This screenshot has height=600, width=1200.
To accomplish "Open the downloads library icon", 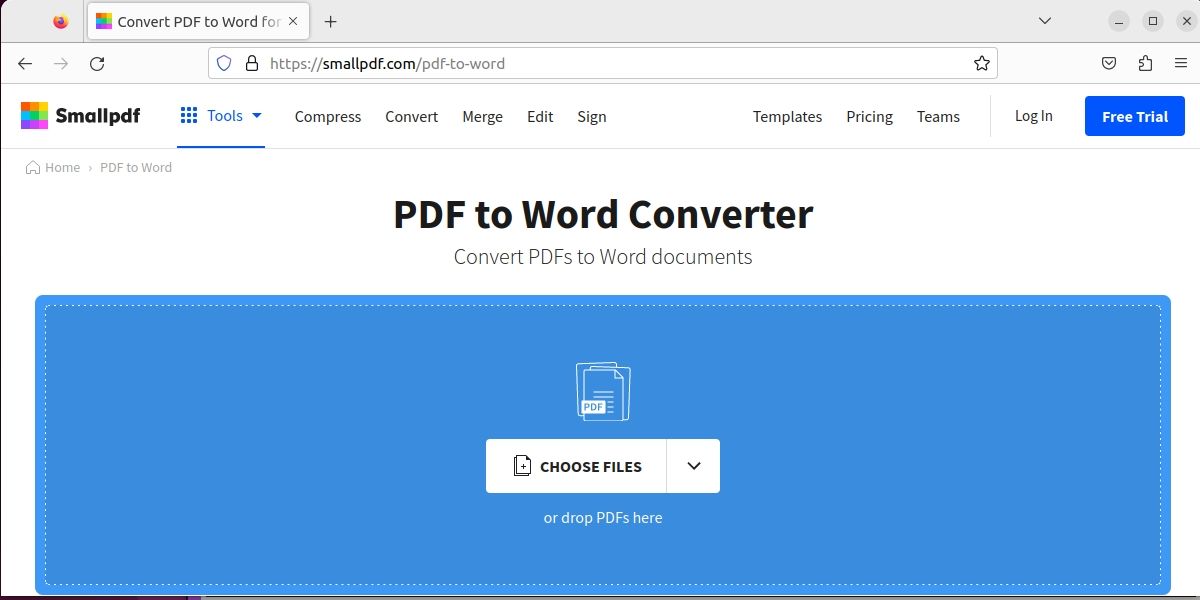I will [x=1144, y=62].
